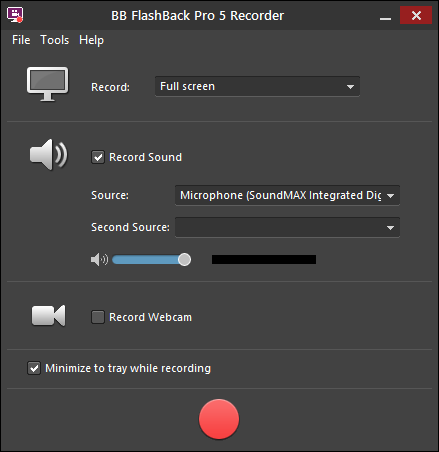Screen dimensions: 439x452
Task: Open the empty Second Source dropdown
Action: (287, 227)
